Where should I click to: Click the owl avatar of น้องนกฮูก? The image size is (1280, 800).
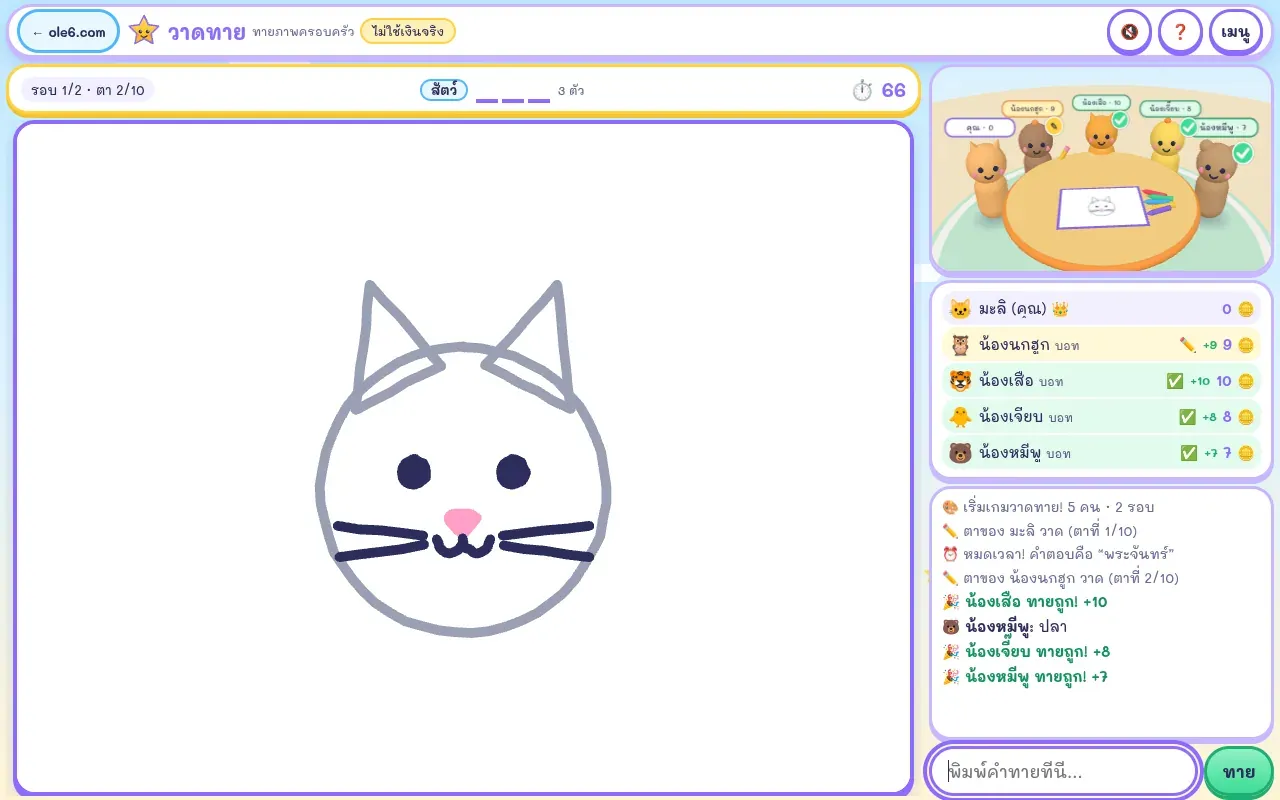point(960,345)
